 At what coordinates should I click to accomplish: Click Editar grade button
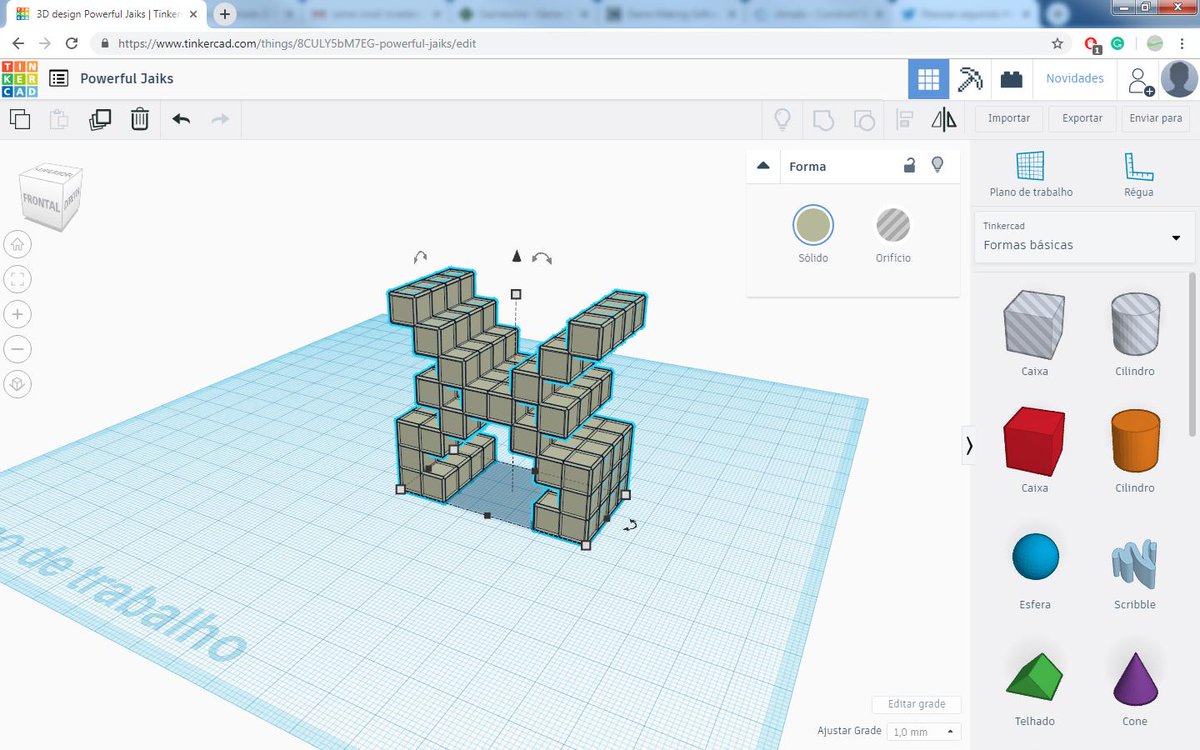[915, 704]
